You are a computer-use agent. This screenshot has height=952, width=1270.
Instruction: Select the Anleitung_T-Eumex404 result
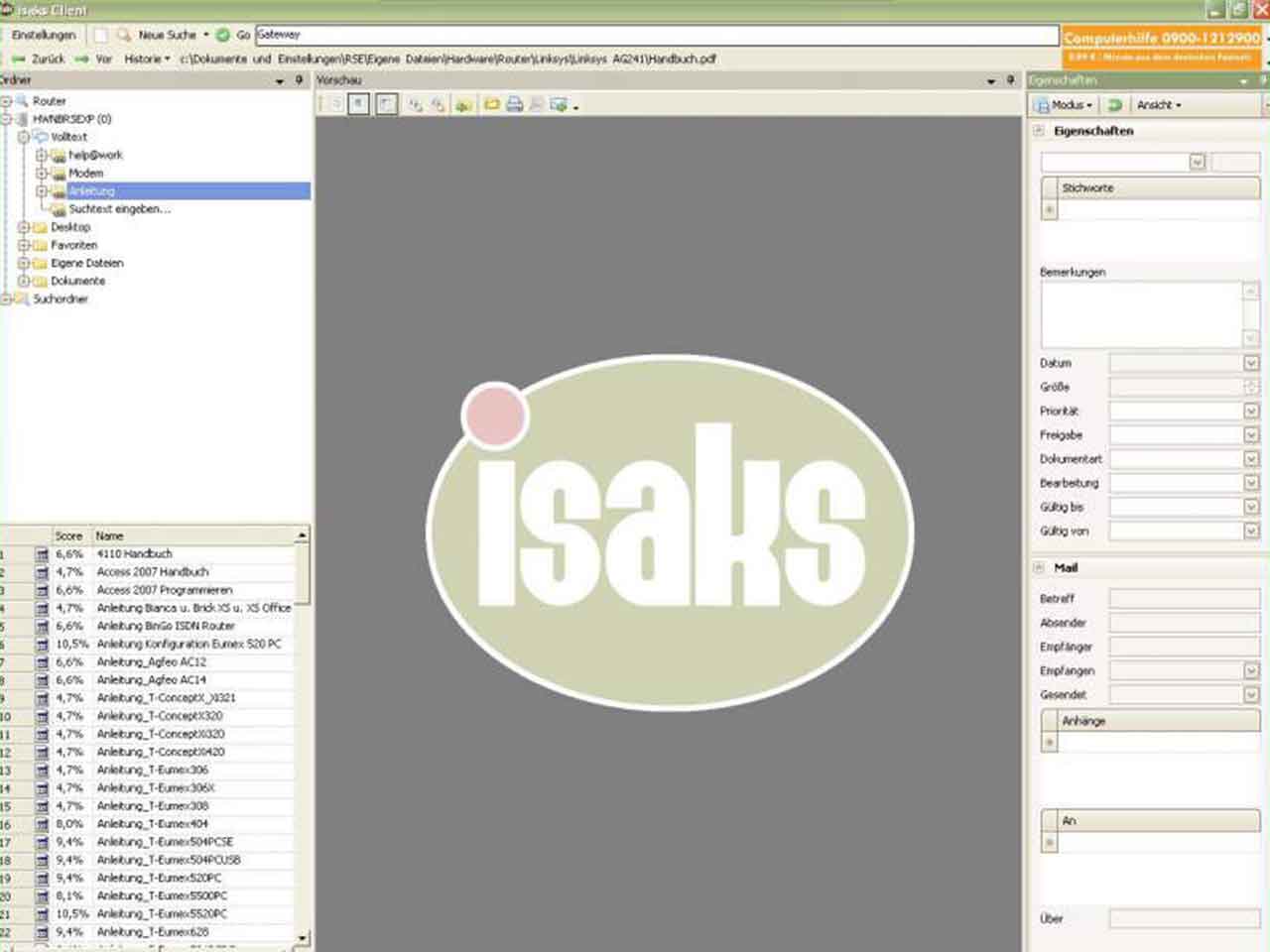[x=152, y=824]
